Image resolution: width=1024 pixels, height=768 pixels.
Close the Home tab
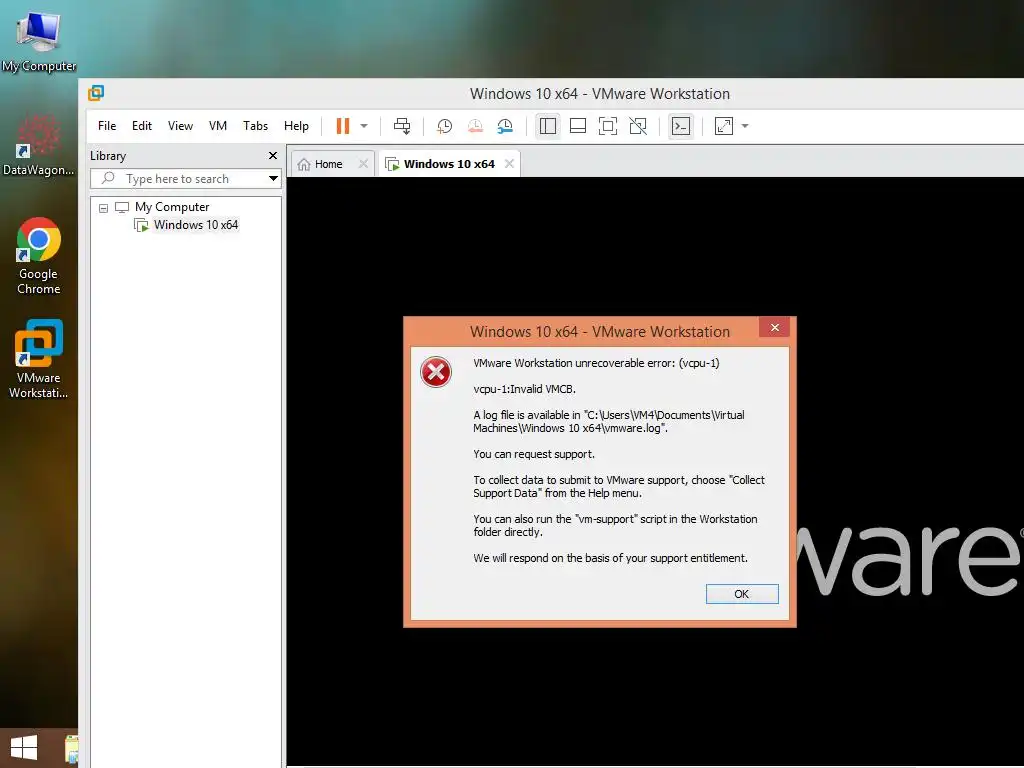pyautogui.click(x=364, y=164)
